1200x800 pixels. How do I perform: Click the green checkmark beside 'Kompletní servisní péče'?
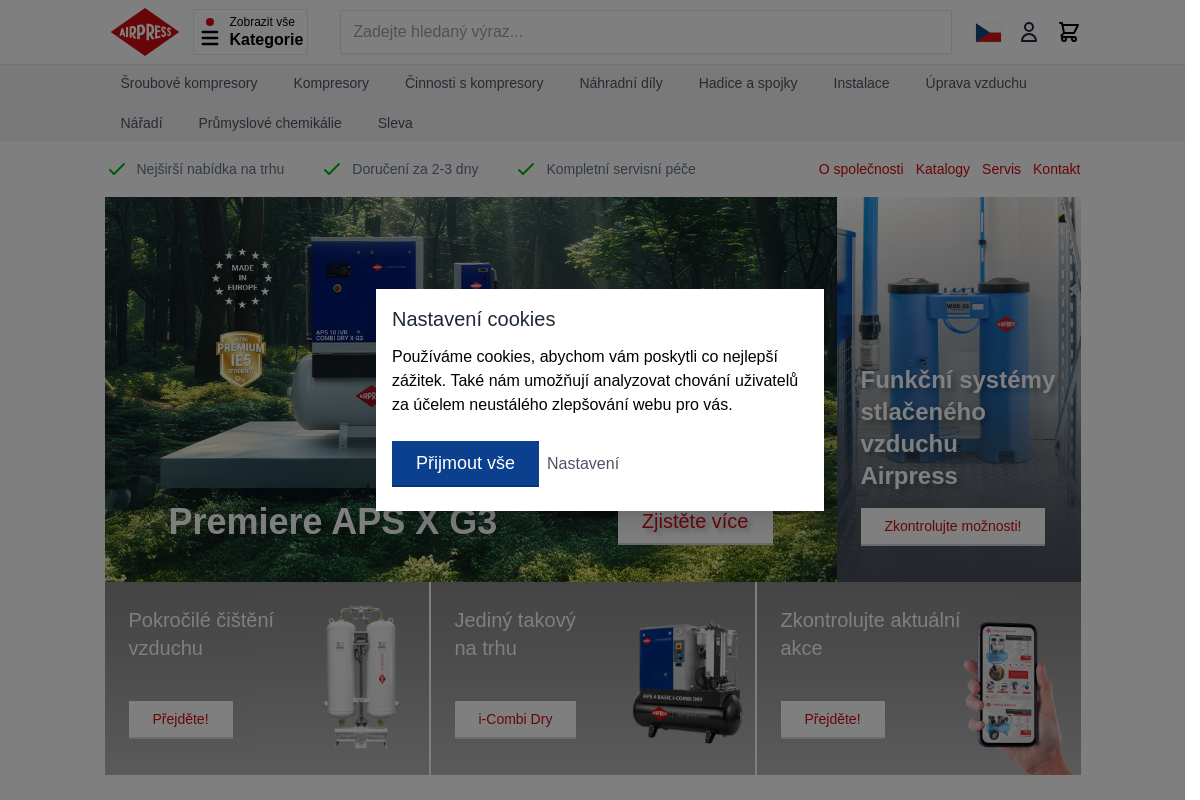526,169
